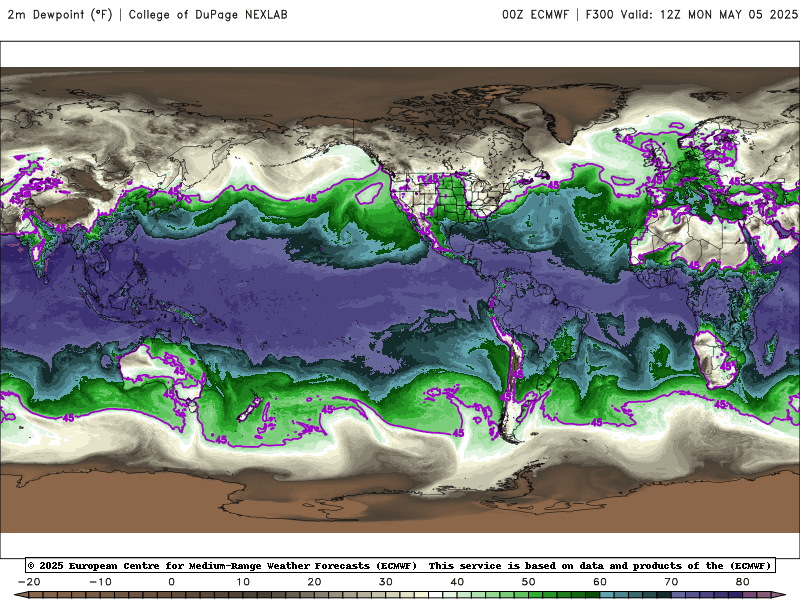Click the white color bar swatch below 40
800x600 pixels.
click(x=436, y=595)
